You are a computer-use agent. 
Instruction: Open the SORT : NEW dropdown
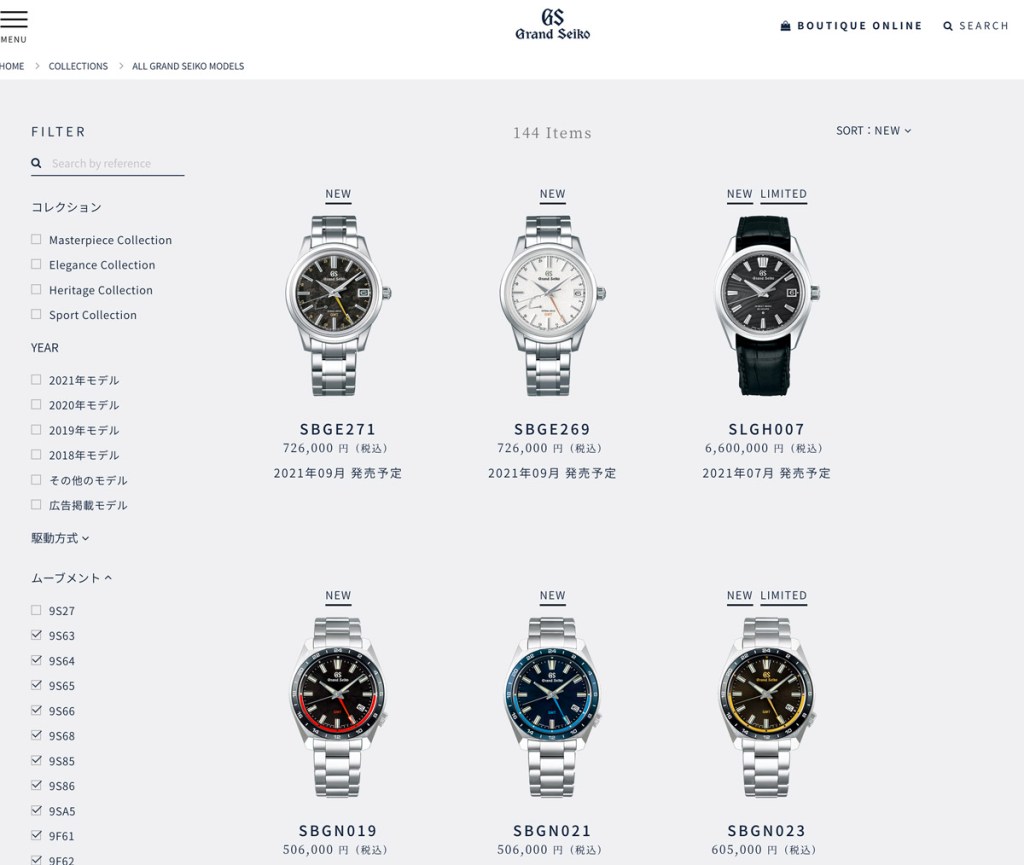[x=873, y=131]
